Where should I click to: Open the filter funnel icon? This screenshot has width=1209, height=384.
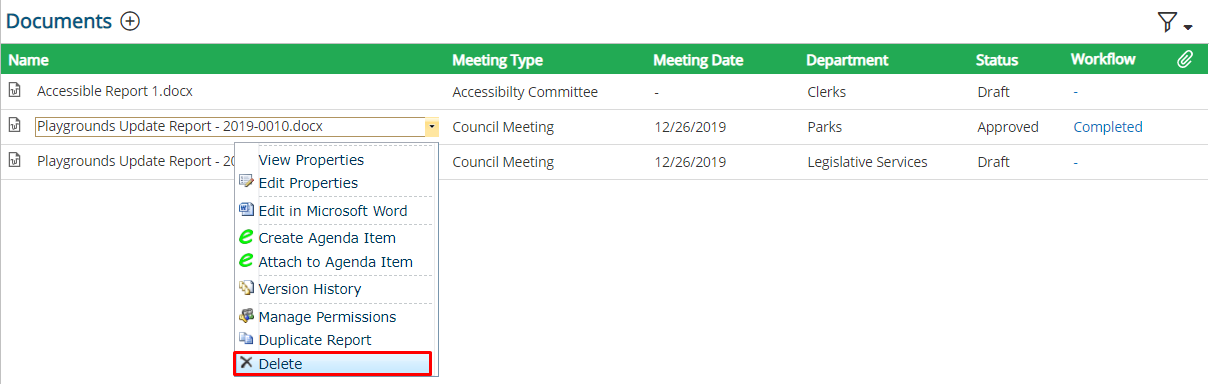pos(1167,23)
